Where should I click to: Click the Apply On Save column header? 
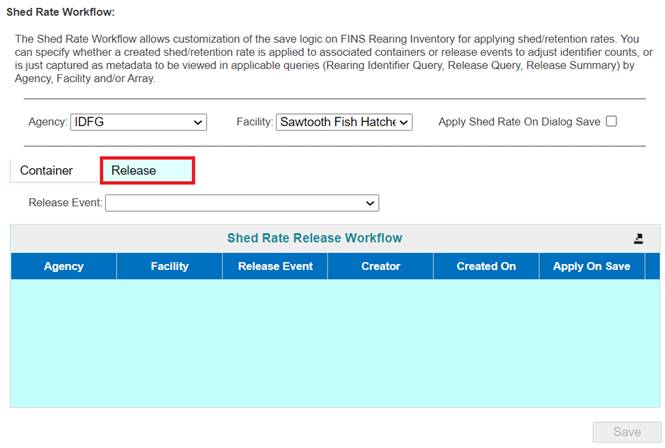click(591, 266)
